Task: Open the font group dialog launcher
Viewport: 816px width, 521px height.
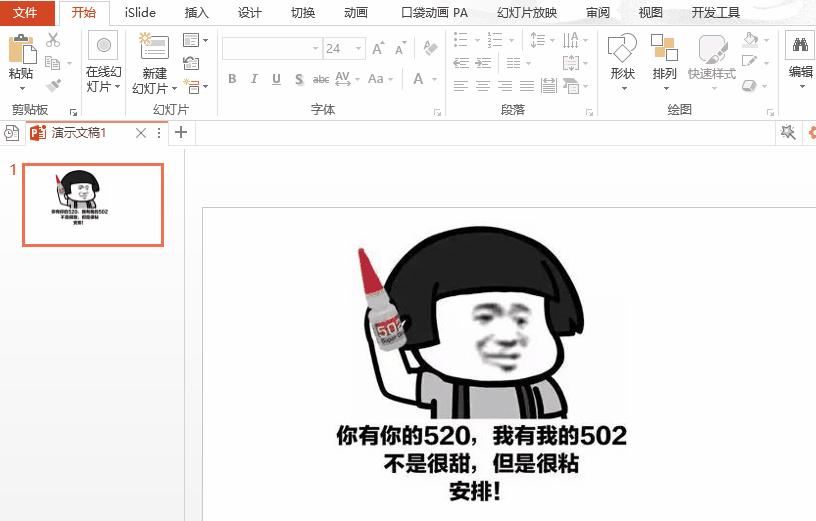Action: click(x=437, y=112)
